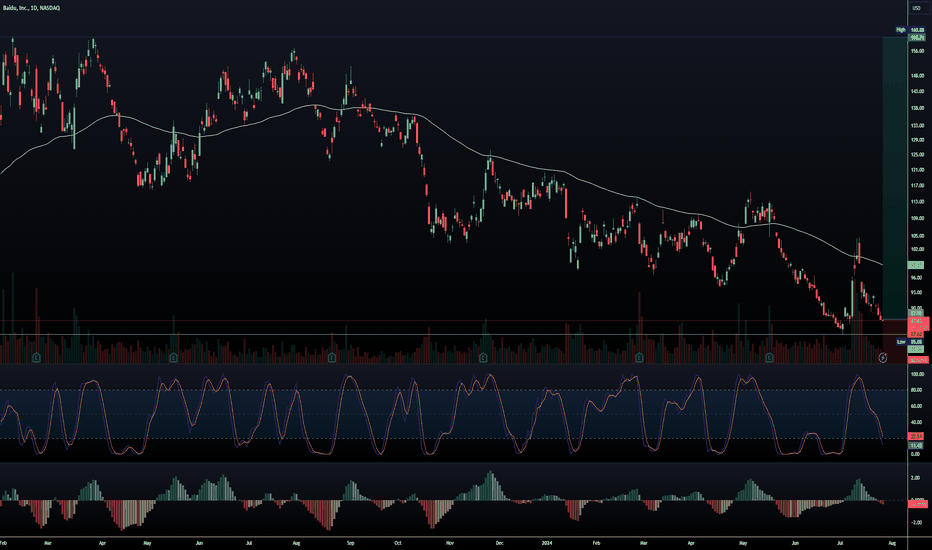Open the May 2023 earnings marker
Viewport: 932px width, 550px height.
(173, 357)
